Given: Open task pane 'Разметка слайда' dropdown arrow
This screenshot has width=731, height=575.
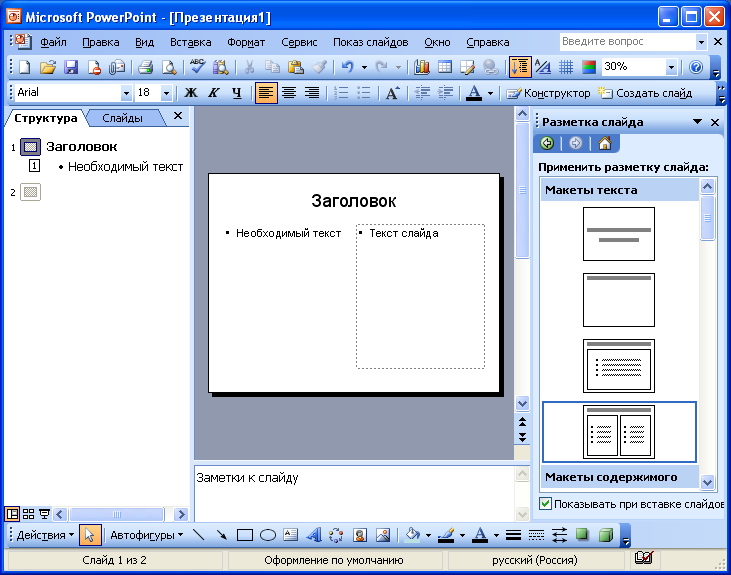Looking at the screenshot, I should pyautogui.click(x=697, y=122).
